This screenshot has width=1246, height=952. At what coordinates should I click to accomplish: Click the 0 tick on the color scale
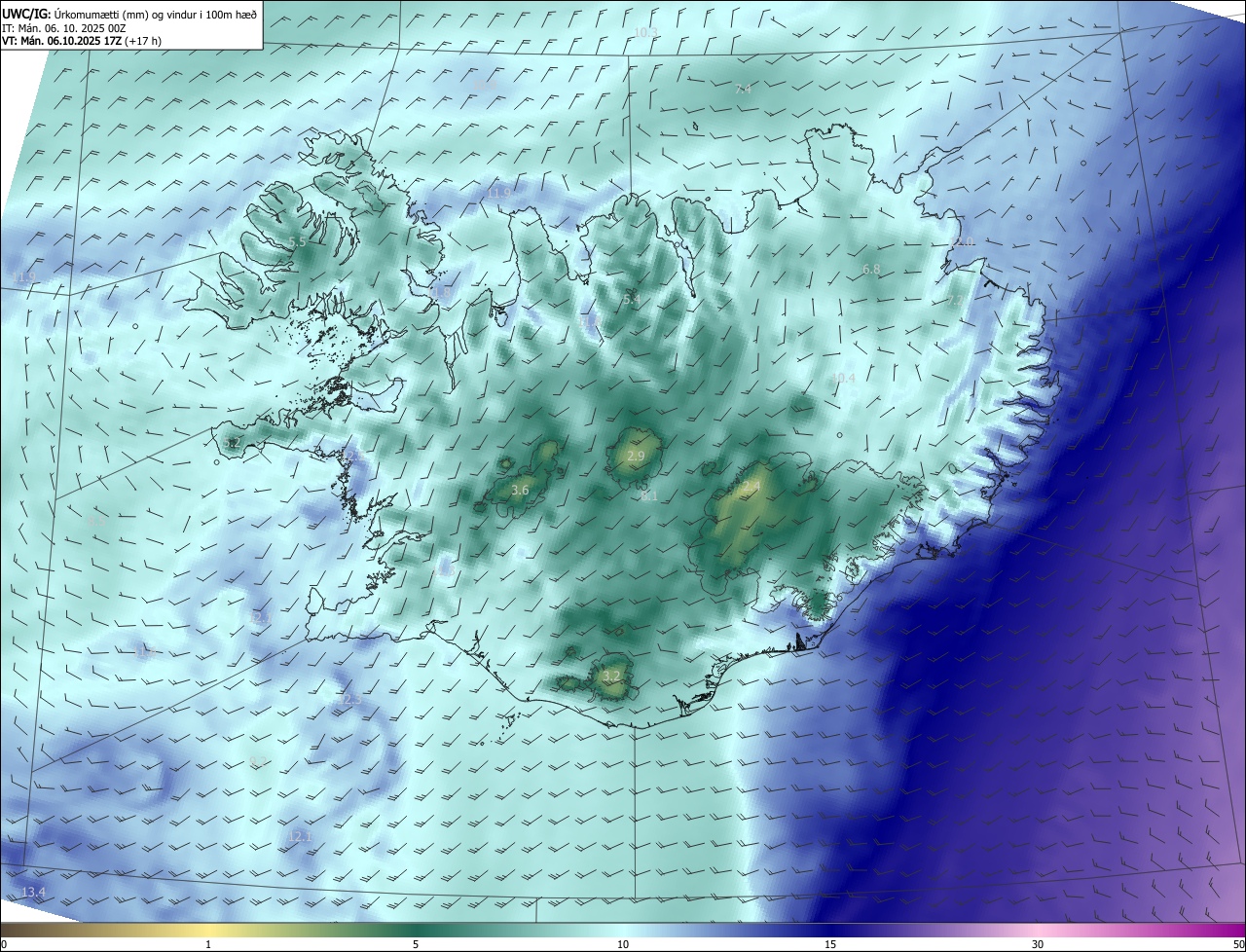[x=3, y=944]
